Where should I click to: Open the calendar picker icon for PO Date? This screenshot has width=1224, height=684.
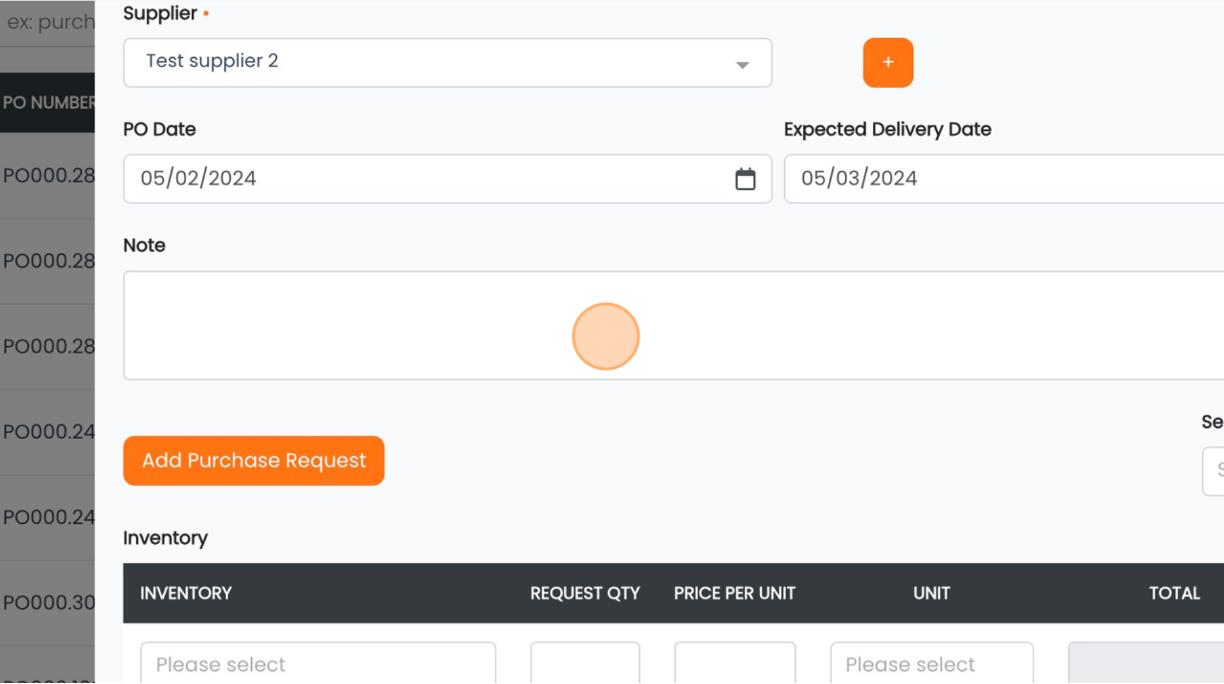745,179
